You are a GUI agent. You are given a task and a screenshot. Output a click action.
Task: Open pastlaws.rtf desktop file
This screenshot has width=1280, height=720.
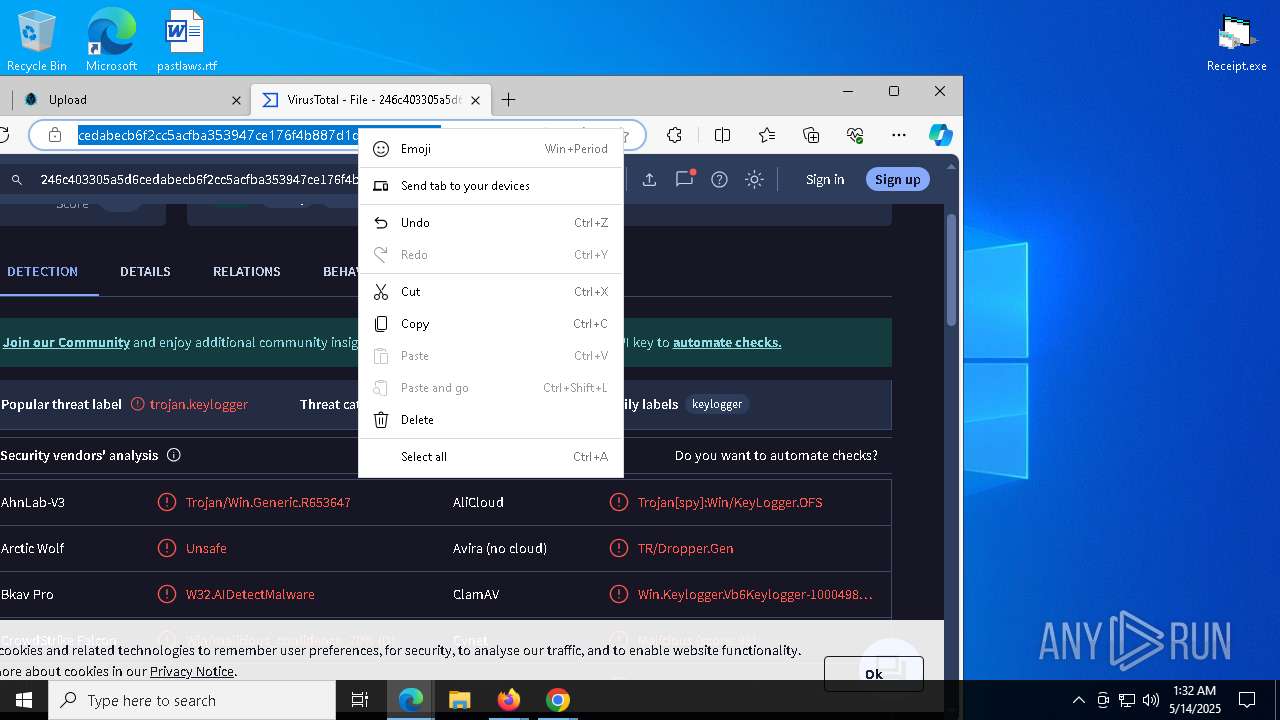click(186, 41)
